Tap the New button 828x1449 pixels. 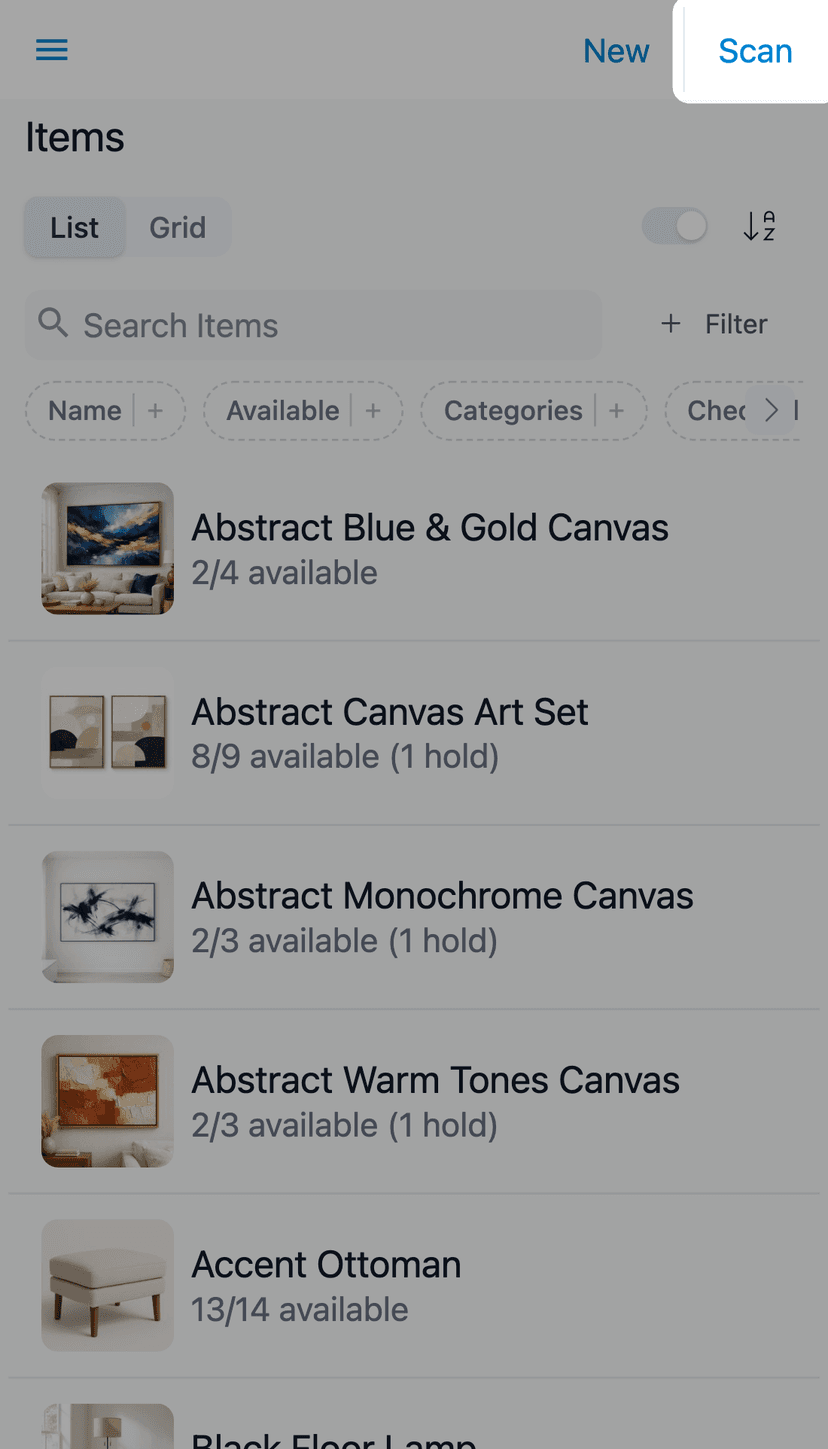[616, 51]
